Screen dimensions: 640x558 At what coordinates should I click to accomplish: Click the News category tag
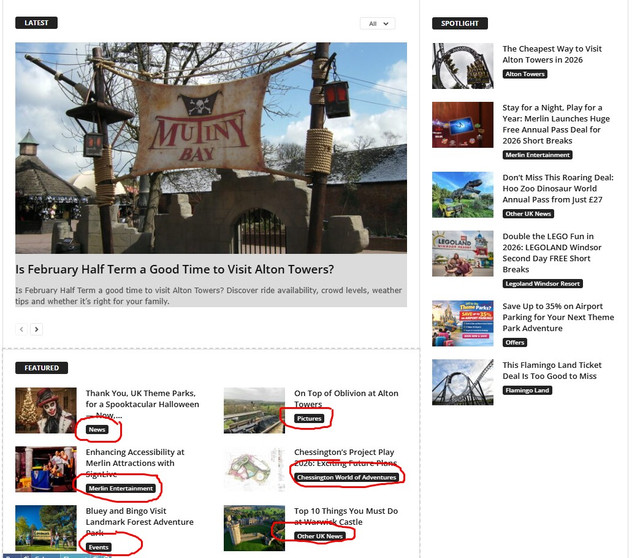click(97, 429)
